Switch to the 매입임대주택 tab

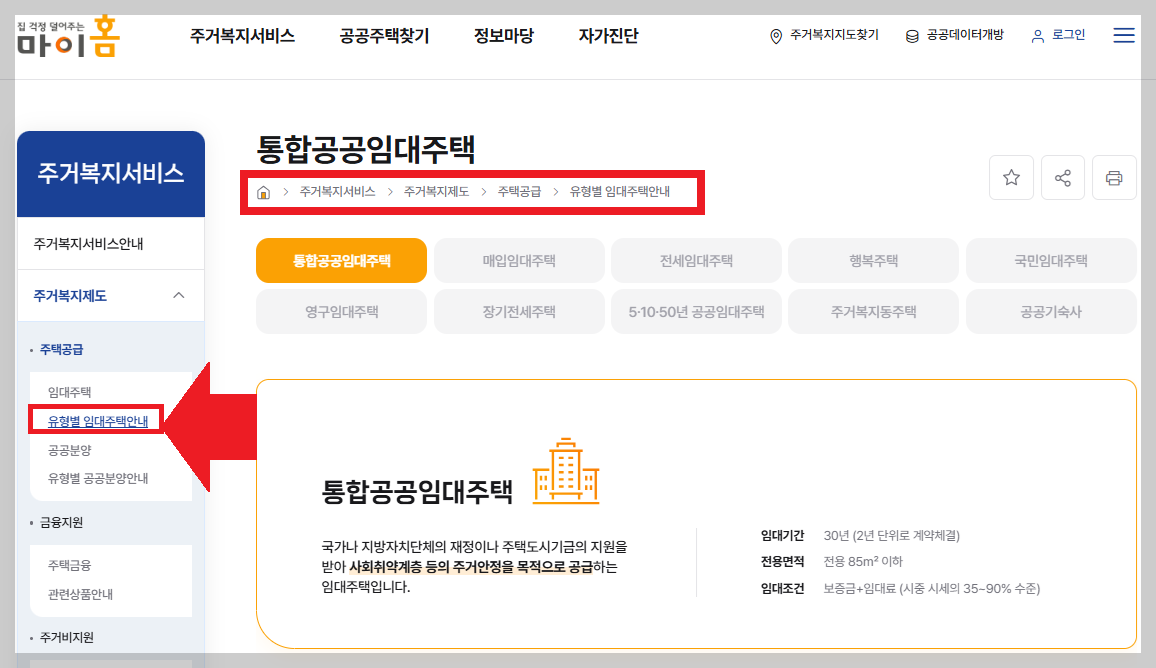(x=518, y=260)
